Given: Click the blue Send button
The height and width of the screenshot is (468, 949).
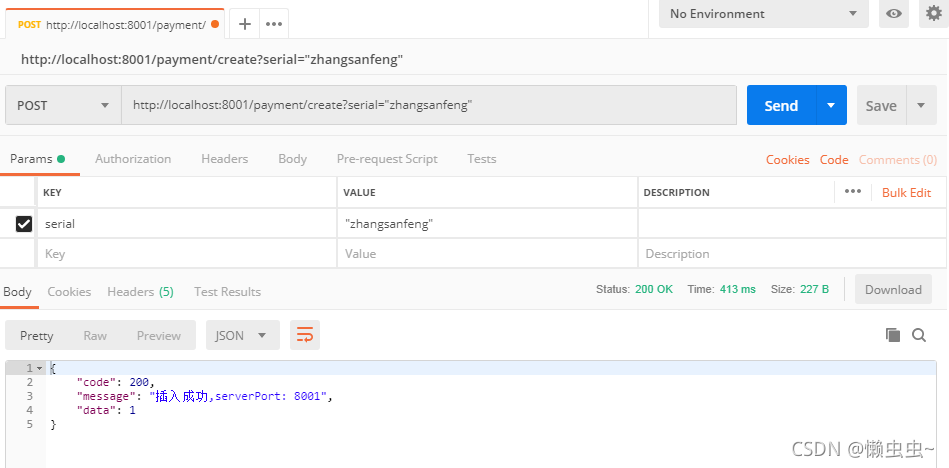Looking at the screenshot, I should coord(781,105).
